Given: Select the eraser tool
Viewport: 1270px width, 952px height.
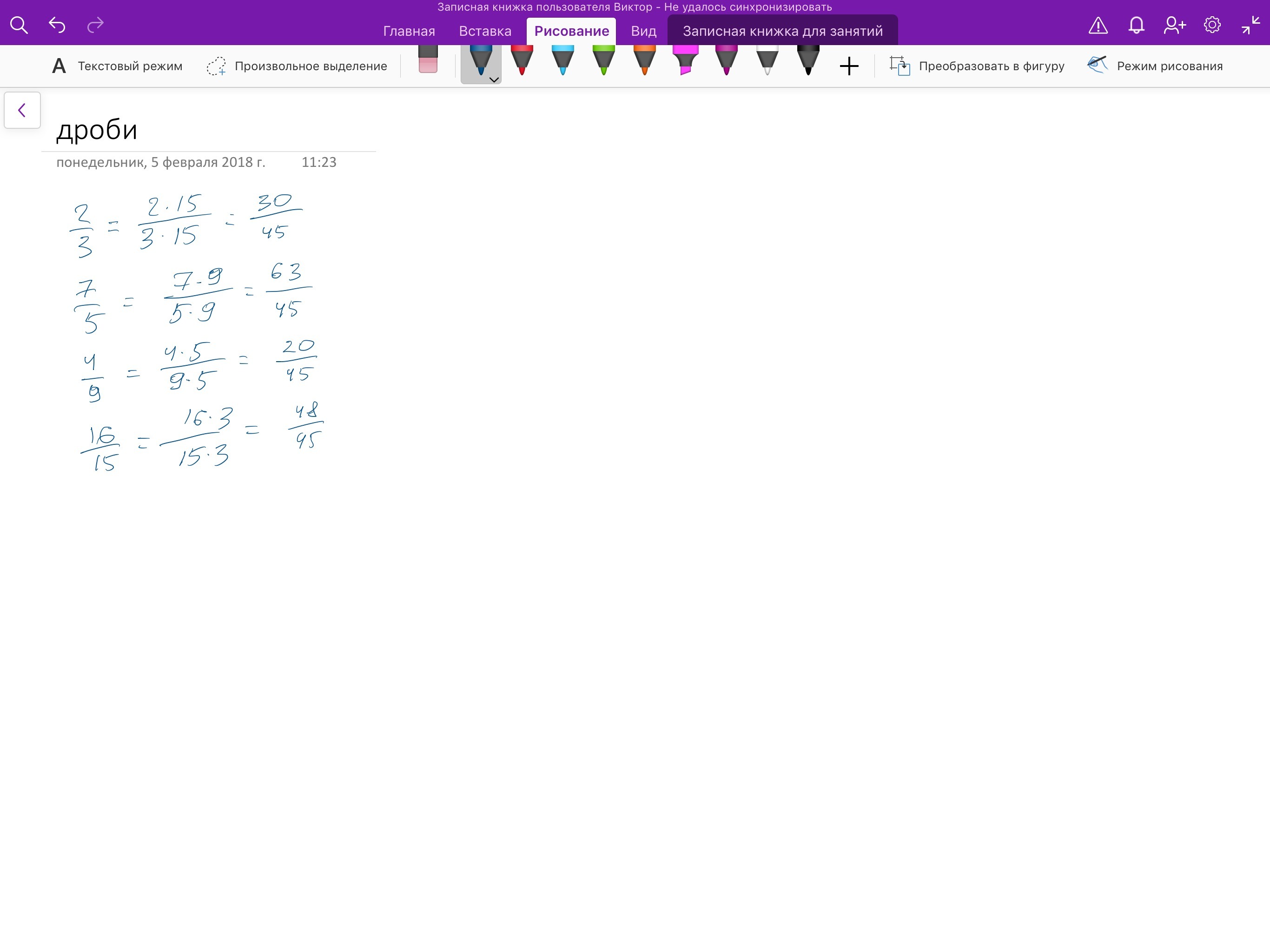Looking at the screenshot, I should coord(428,60).
